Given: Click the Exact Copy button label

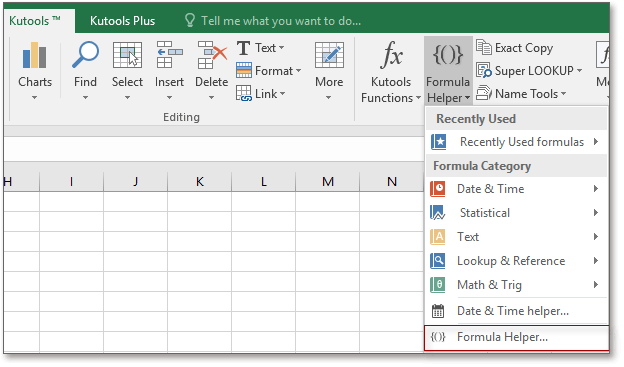Looking at the screenshot, I should [524, 48].
